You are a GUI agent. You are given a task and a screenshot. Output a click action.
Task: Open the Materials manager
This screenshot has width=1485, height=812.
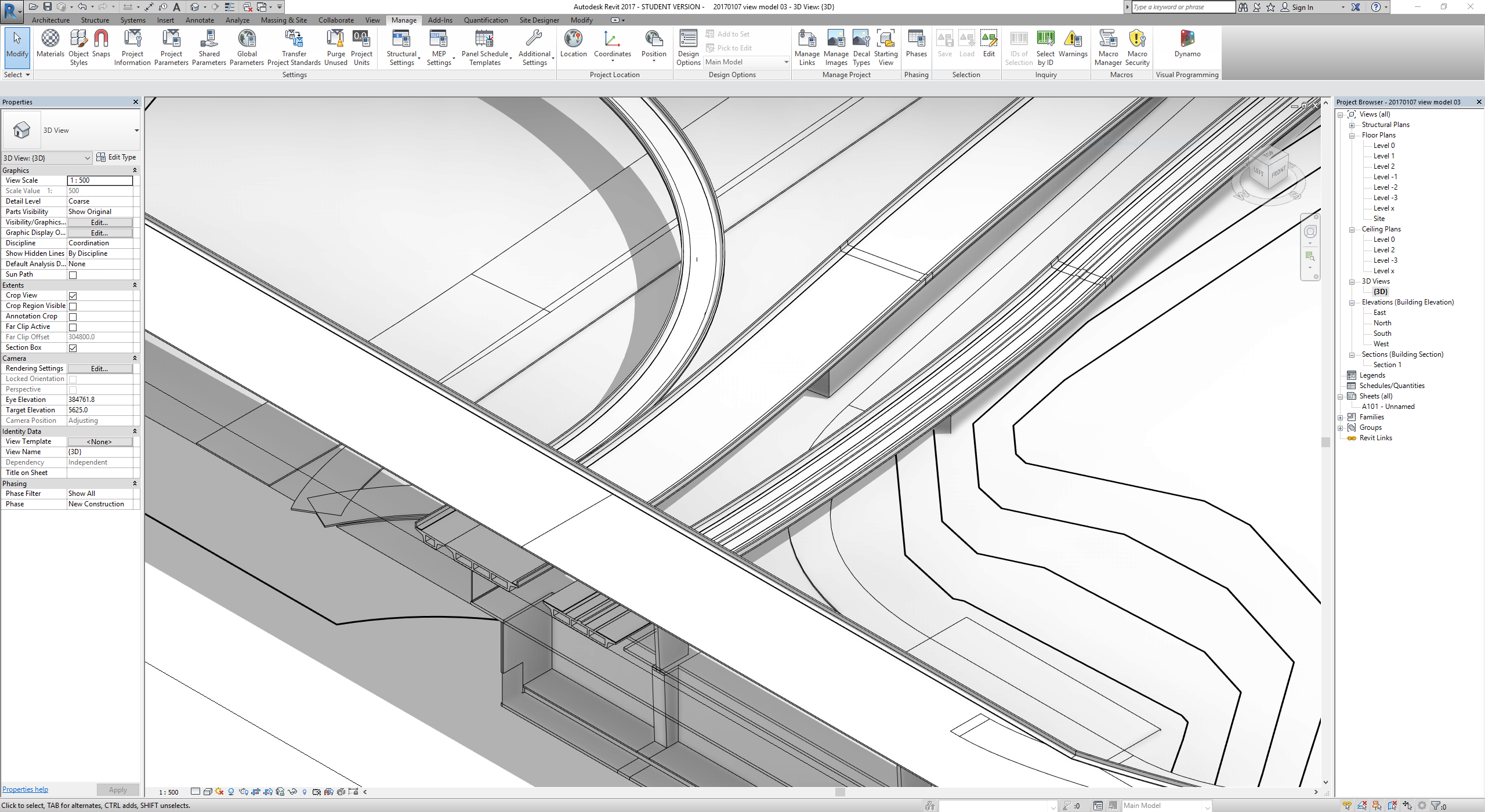pyautogui.click(x=50, y=46)
